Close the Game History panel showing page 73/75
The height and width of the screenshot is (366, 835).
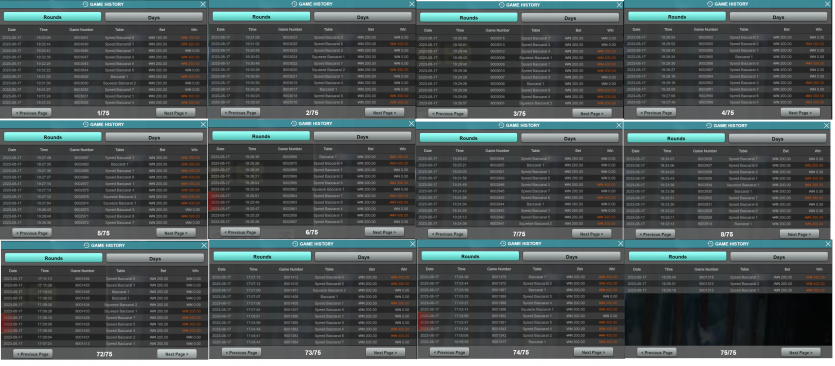(412, 244)
